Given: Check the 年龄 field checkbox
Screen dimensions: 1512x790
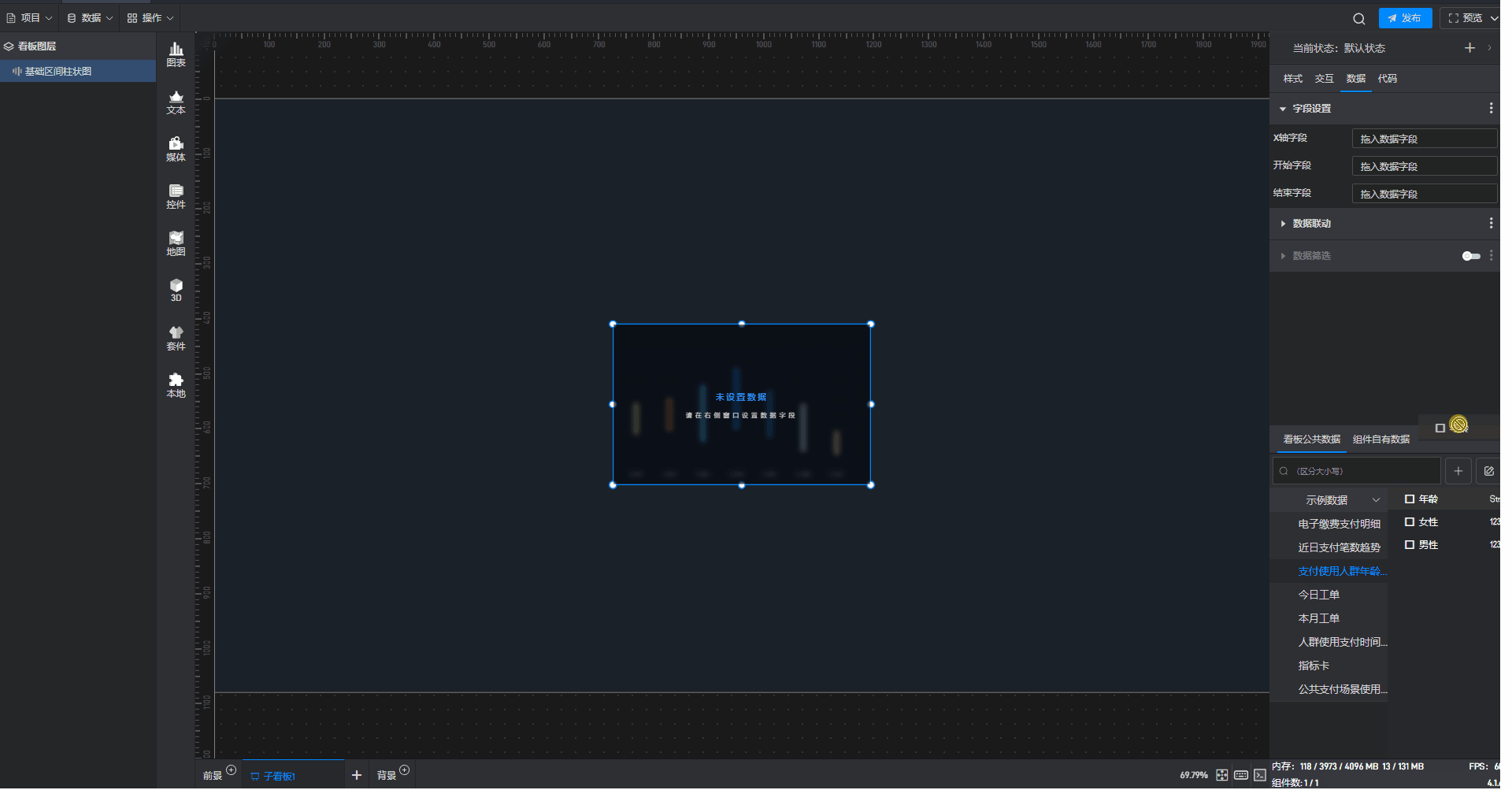Looking at the screenshot, I should pos(1410,499).
